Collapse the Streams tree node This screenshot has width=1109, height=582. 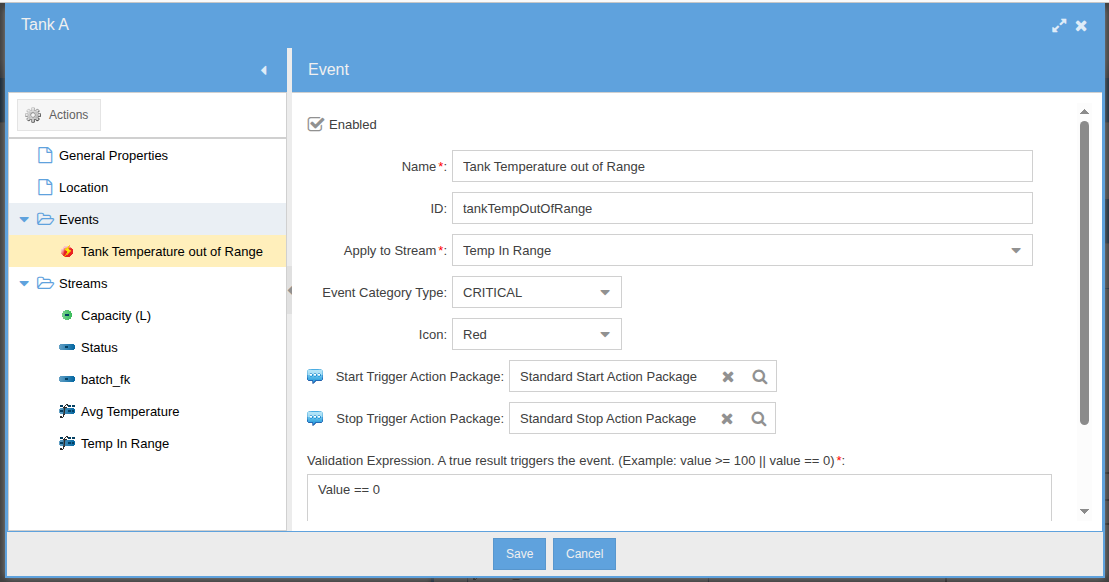click(24, 284)
